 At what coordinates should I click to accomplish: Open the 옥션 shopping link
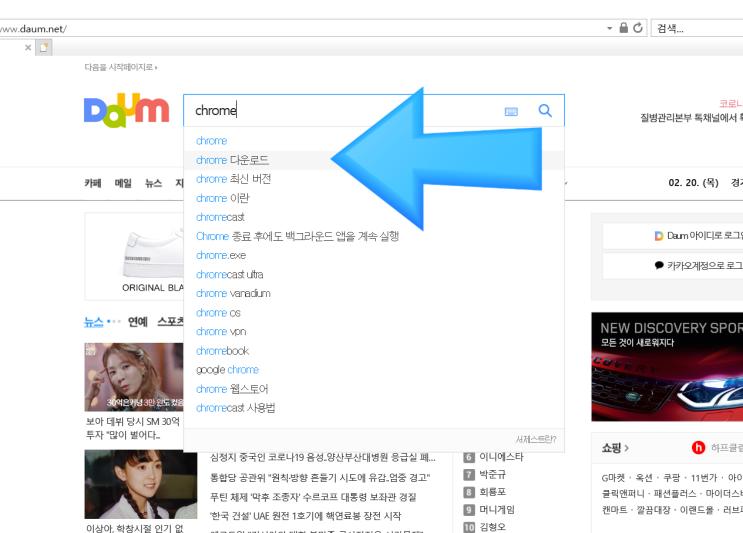pos(643,478)
